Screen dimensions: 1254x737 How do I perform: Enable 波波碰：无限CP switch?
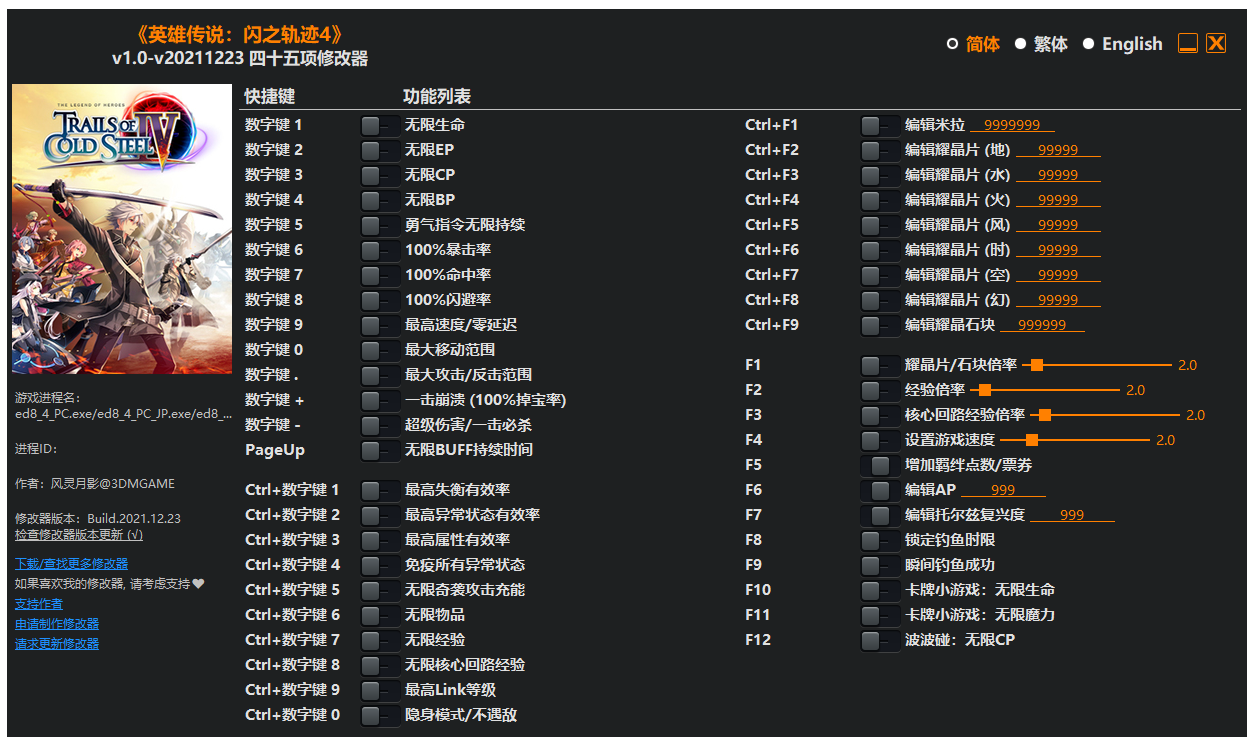point(880,640)
